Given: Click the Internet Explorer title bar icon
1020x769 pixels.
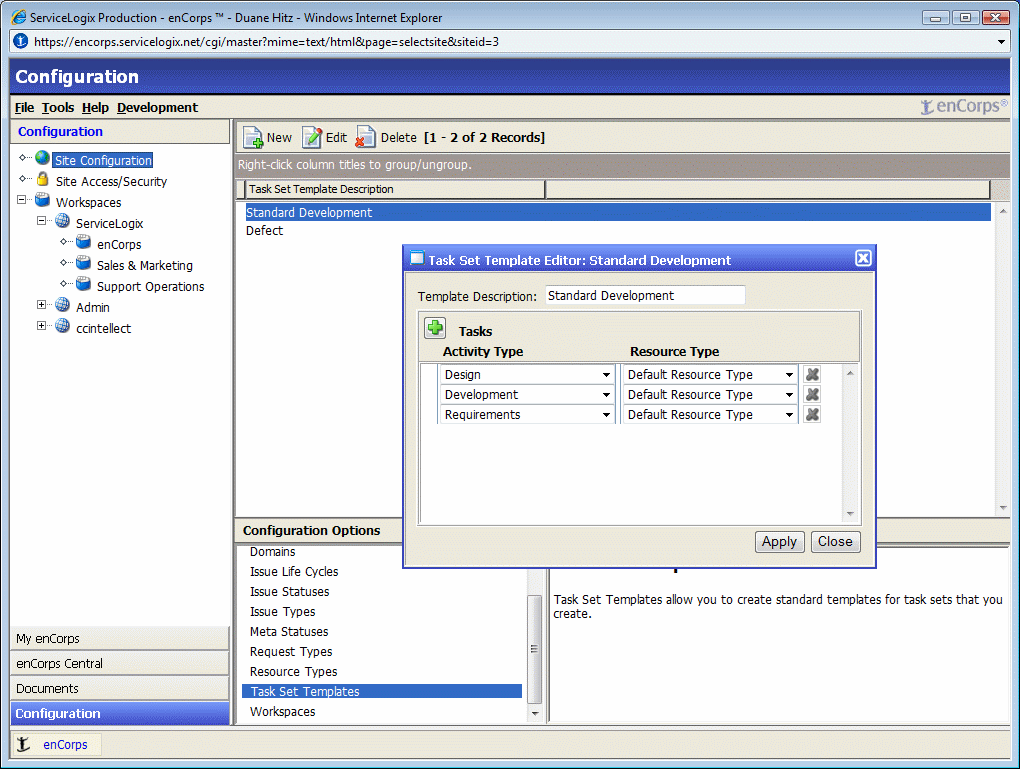Looking at the screenshot, I should (18, 17).
